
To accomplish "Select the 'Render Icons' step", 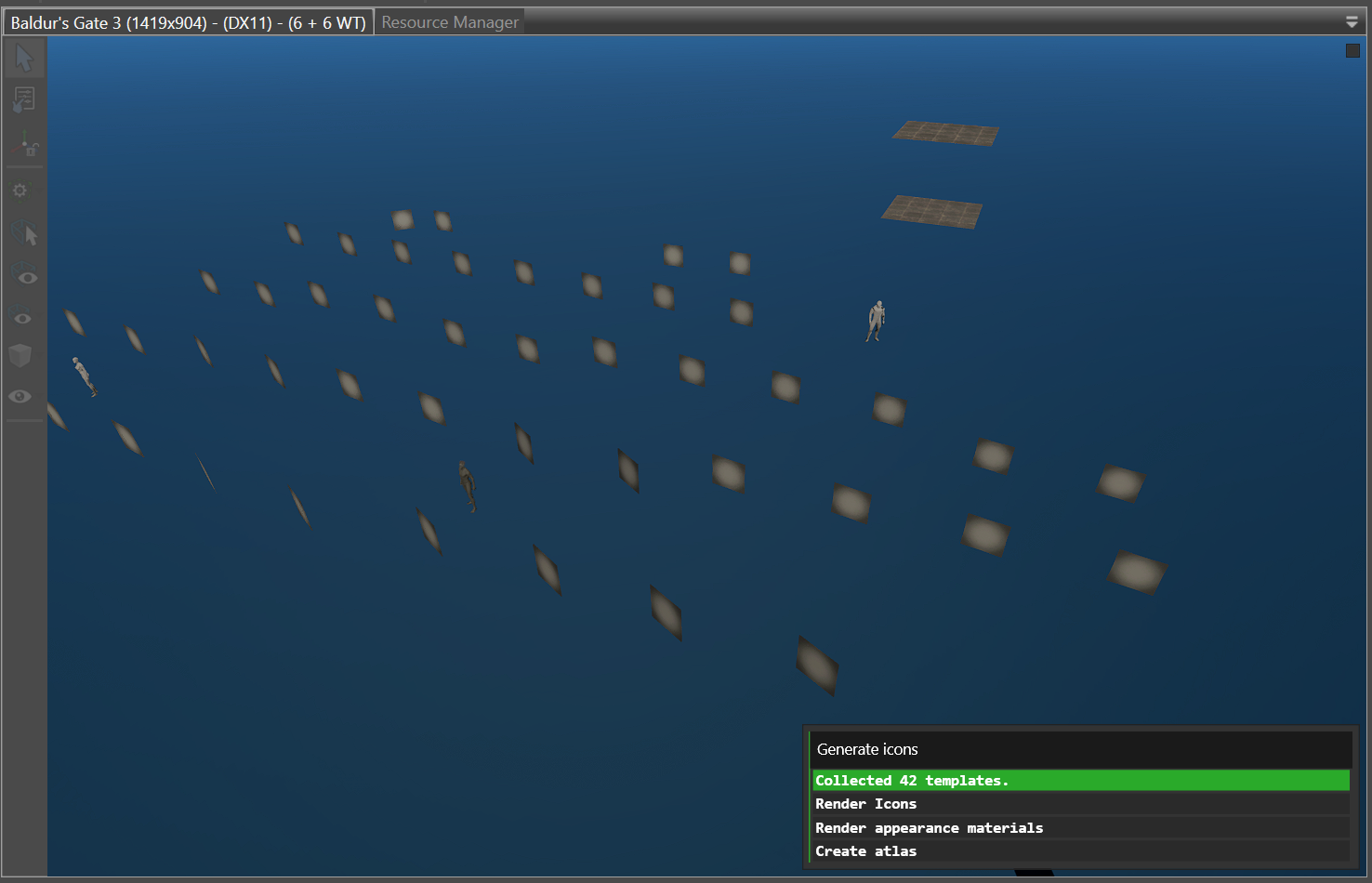I will [1081, 804].
